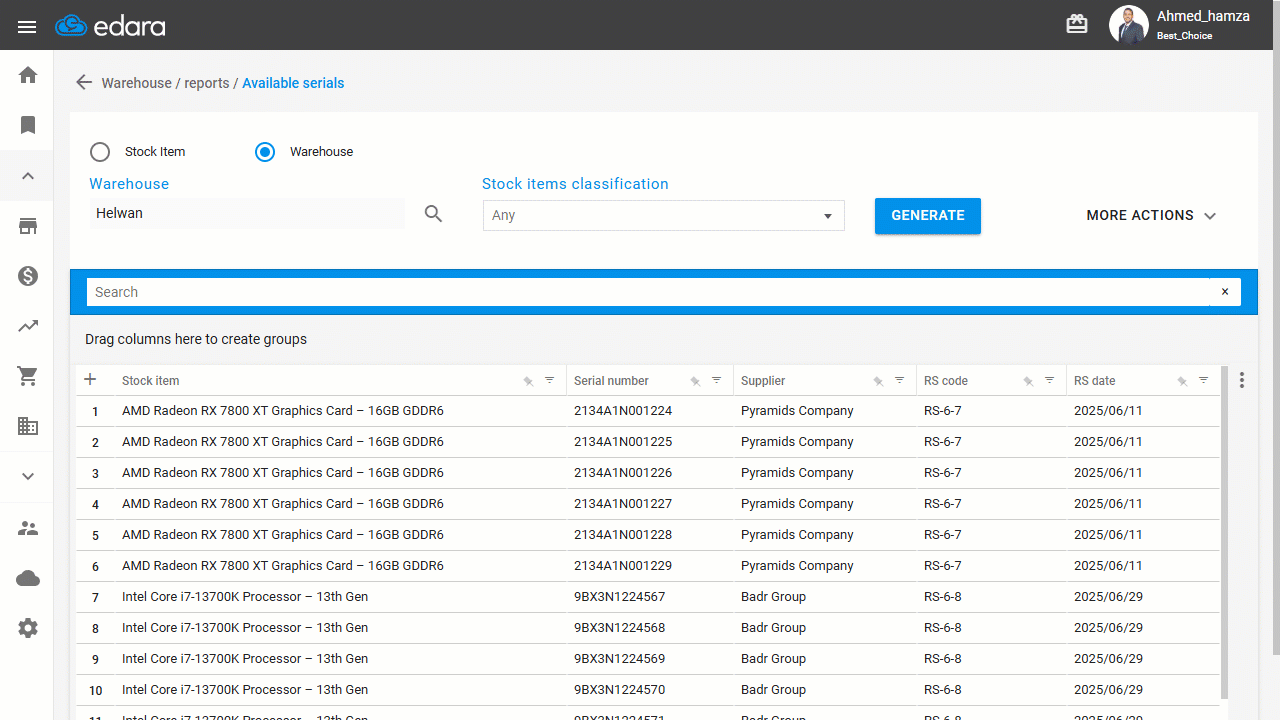Click row number 5 cell
This screenshot has height=720, width=1280.
click(96, 536)
